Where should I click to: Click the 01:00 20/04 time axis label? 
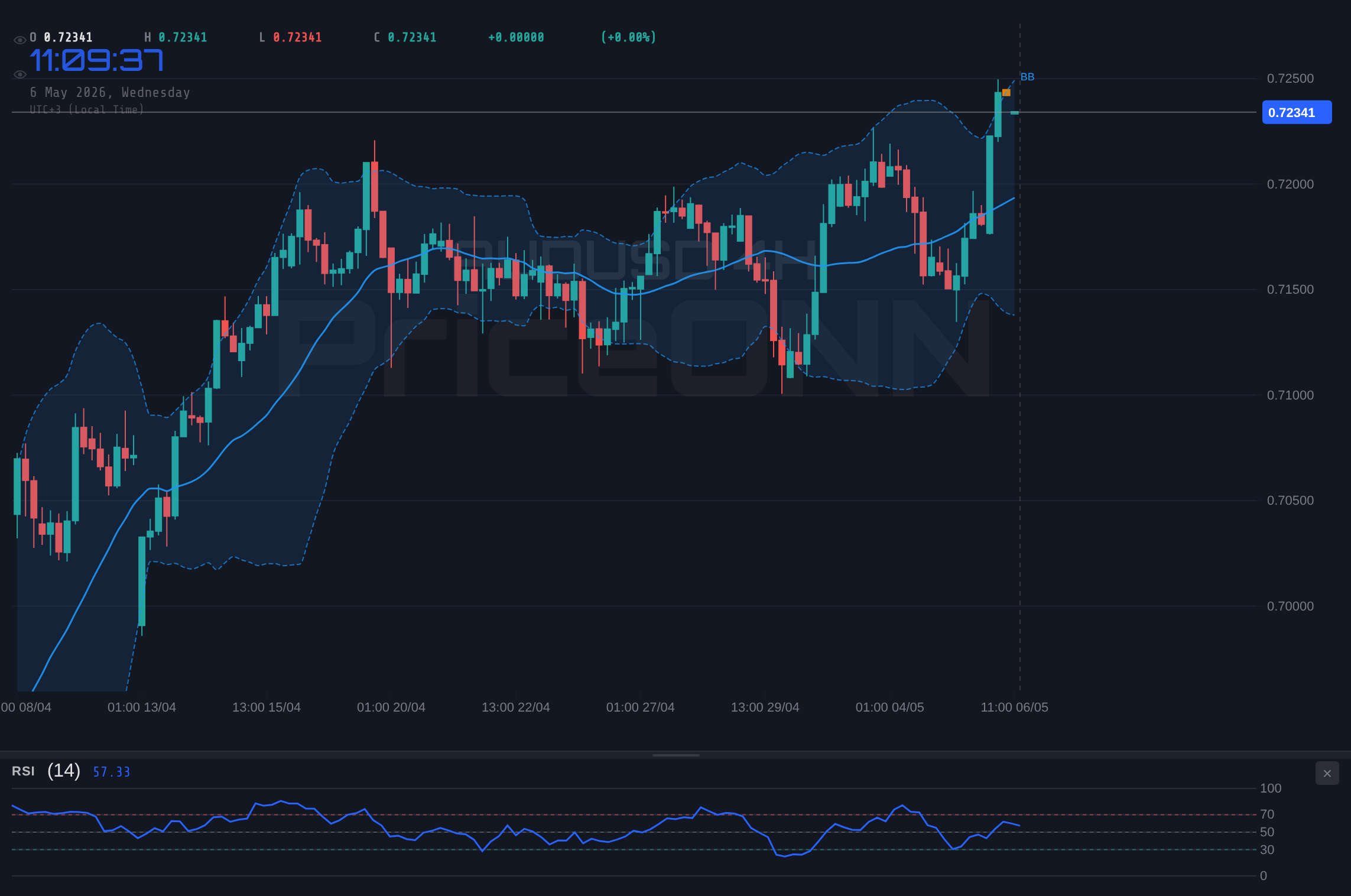point(391,707)
